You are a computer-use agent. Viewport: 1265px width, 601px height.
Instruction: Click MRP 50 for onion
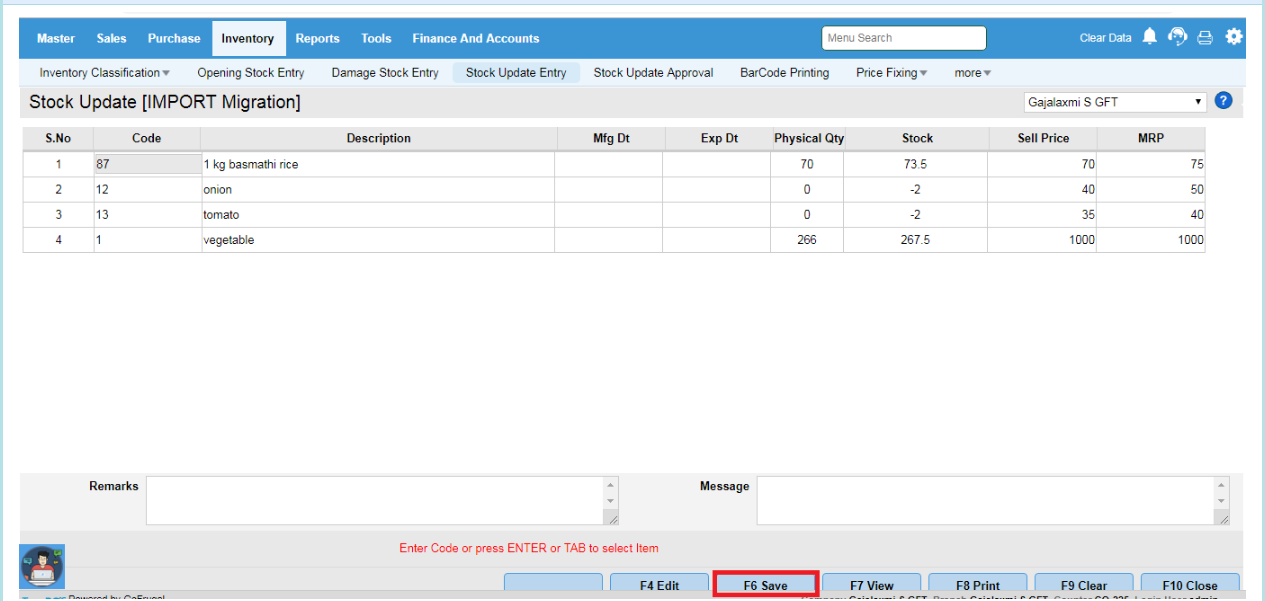click(1151, 190)
